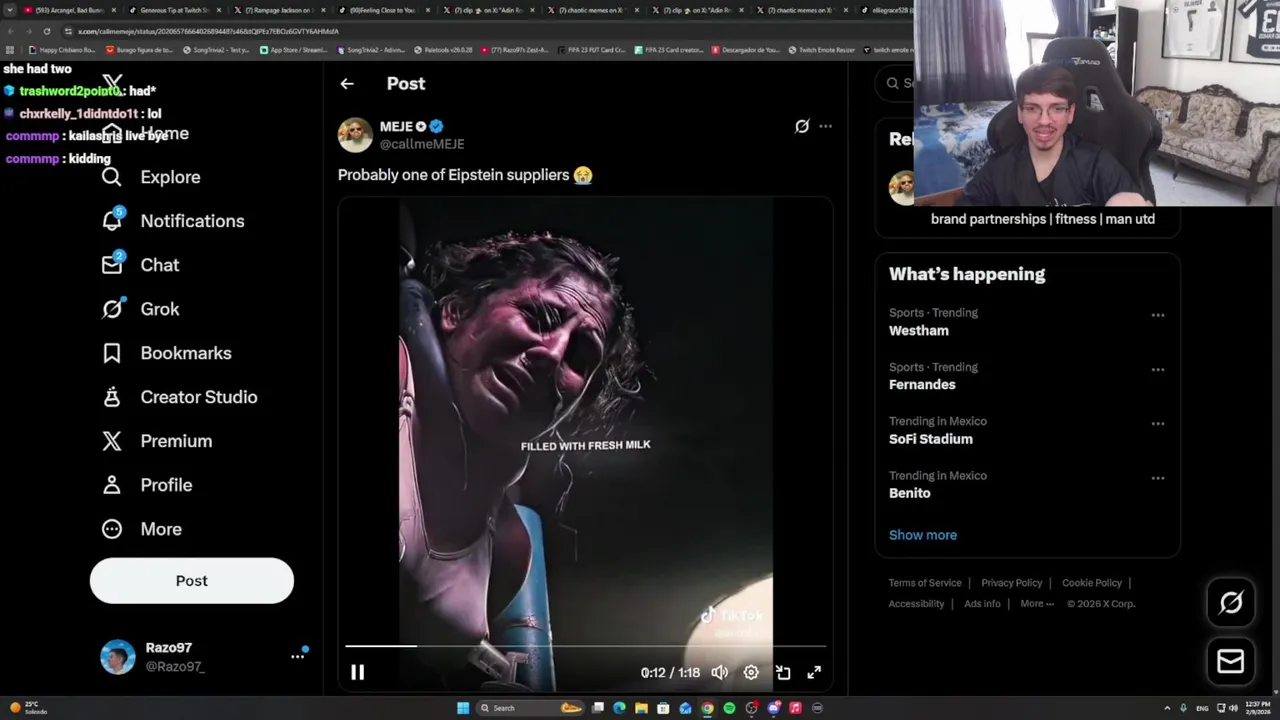Screen dimensions: 1280x720
Task: Click the Notifications bell icon
Action: (x=112, y=221)
